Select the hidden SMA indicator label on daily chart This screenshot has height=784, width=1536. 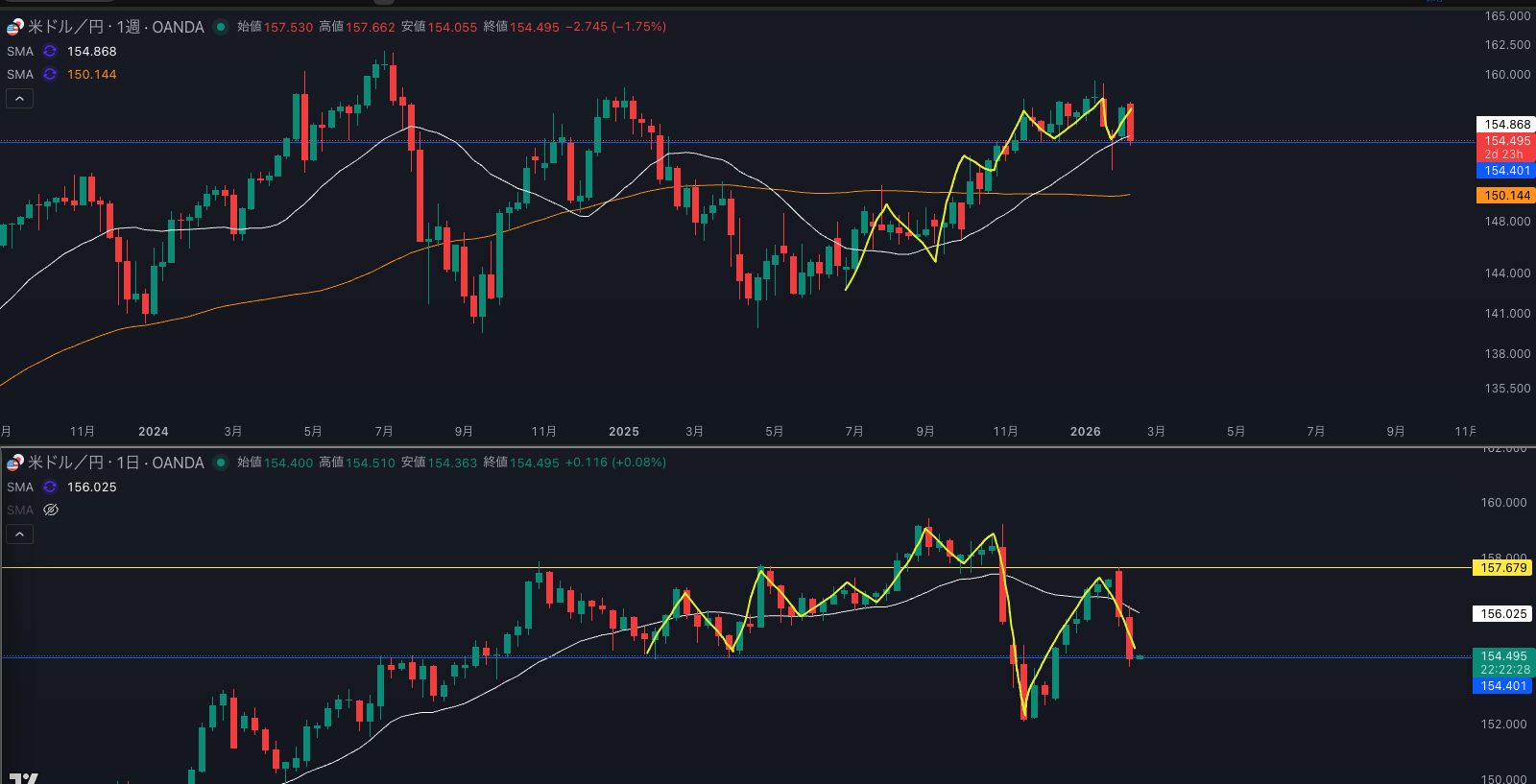20,511
